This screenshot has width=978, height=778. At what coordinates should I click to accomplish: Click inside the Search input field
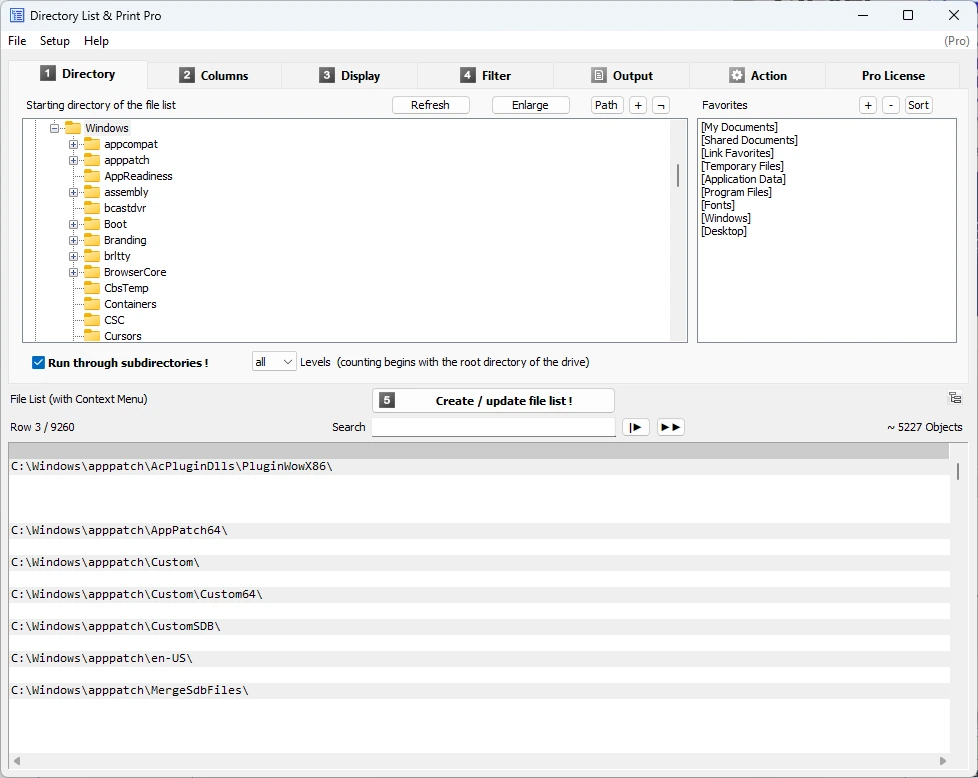pyautogui.click(x=493, y=427)
